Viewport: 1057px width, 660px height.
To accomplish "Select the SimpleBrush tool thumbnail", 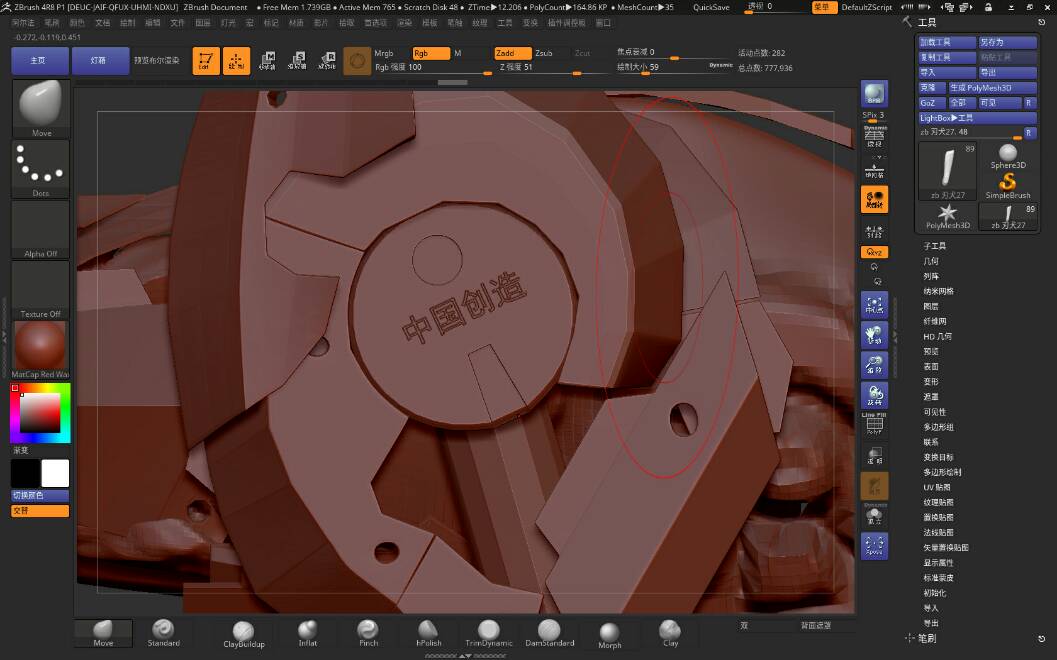I will pos(1008,186).
